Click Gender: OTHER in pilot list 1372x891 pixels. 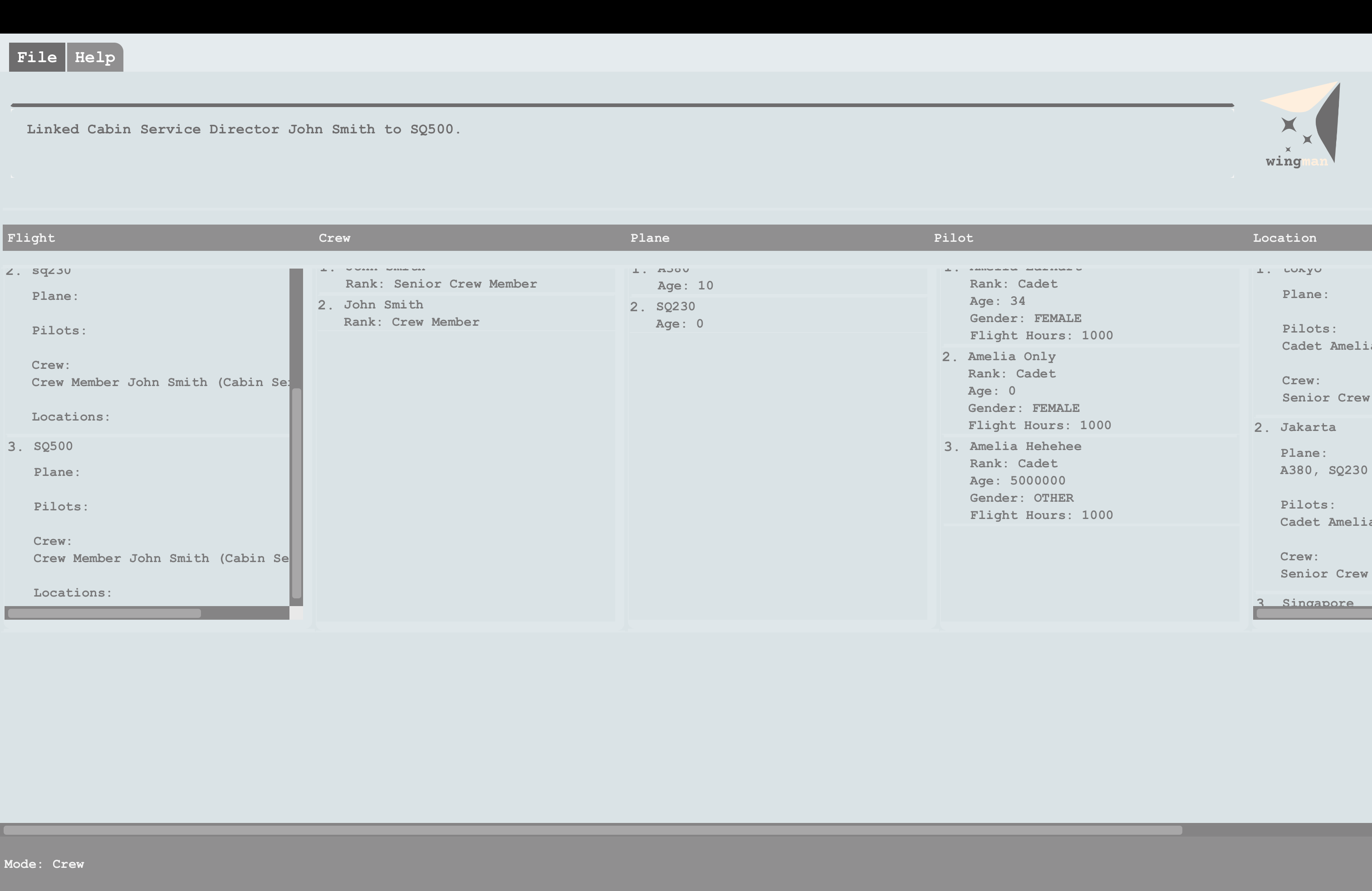pos(1021,498)
